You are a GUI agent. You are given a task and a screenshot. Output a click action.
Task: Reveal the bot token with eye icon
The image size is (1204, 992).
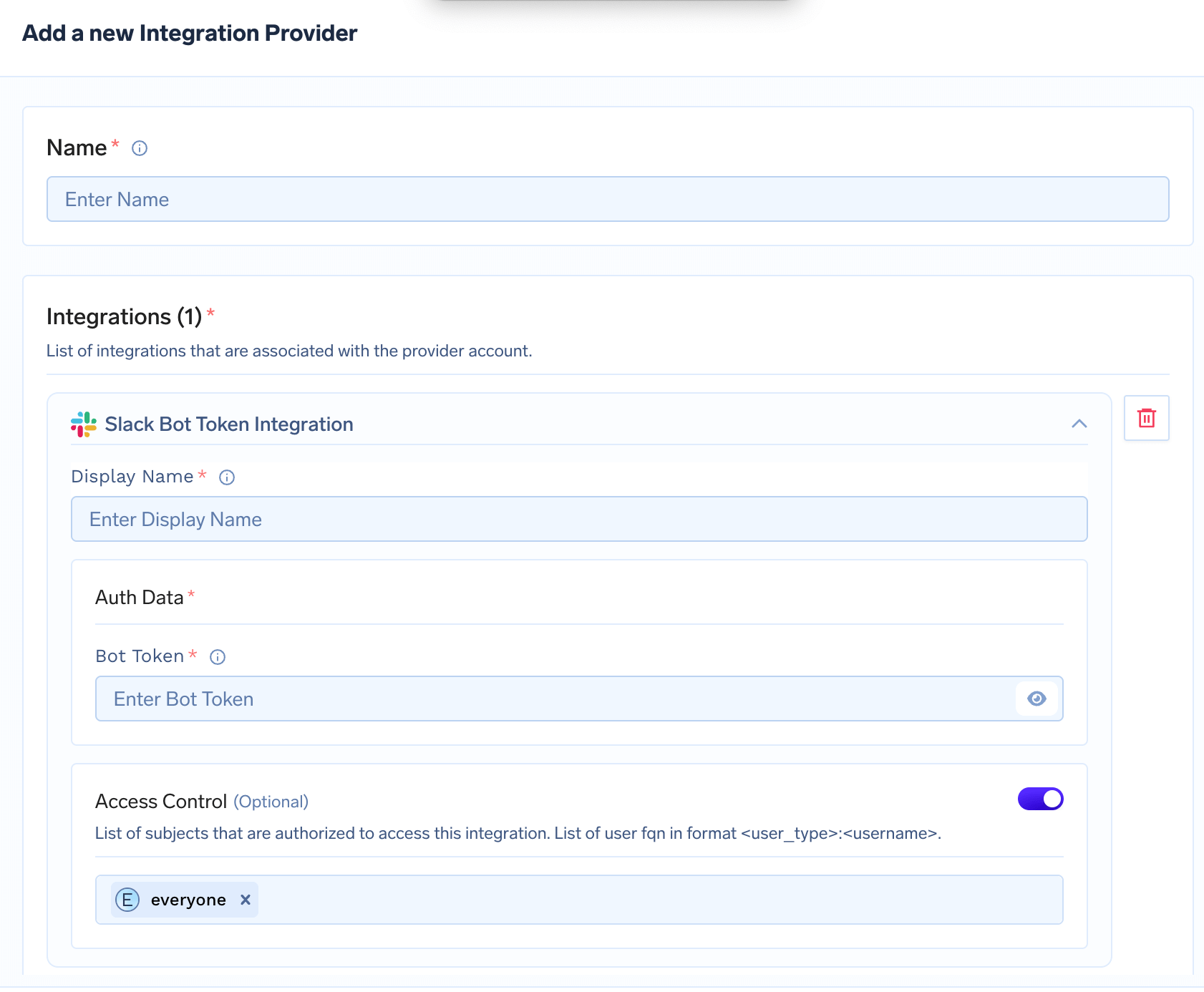coord(1036,699)
